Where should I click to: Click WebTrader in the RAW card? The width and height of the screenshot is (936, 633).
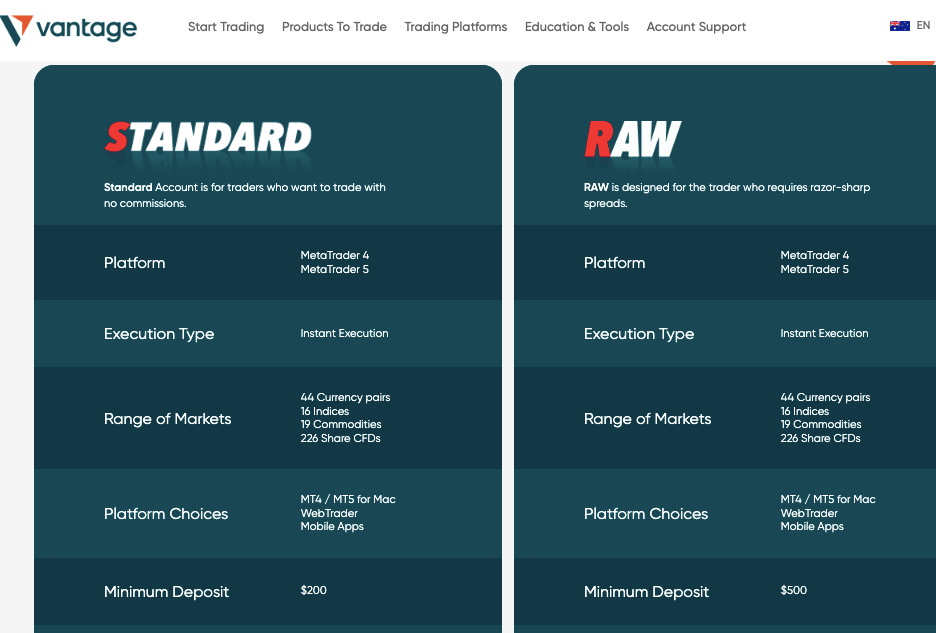tap(809, 513)
